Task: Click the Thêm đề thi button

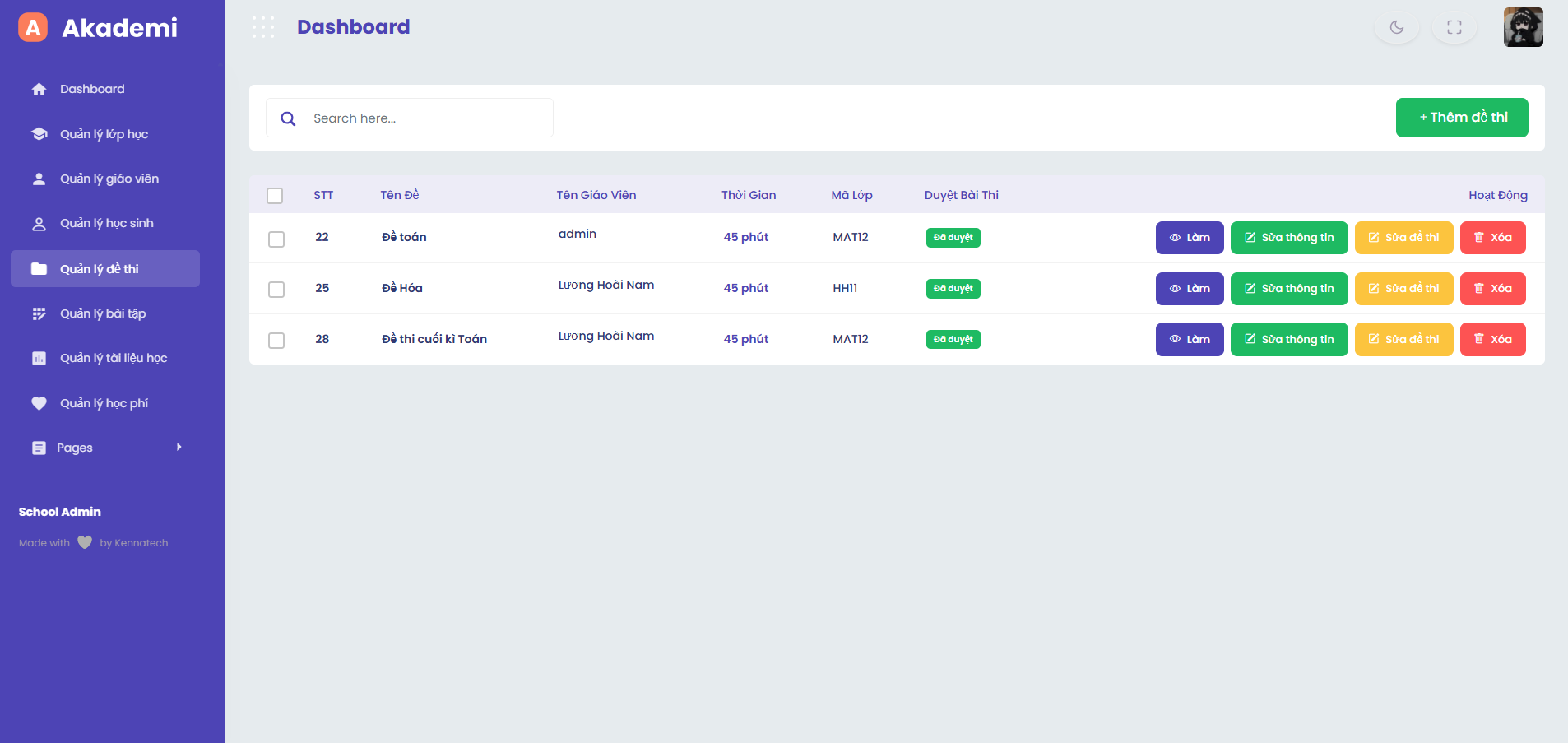Action: pos(1461,118)
